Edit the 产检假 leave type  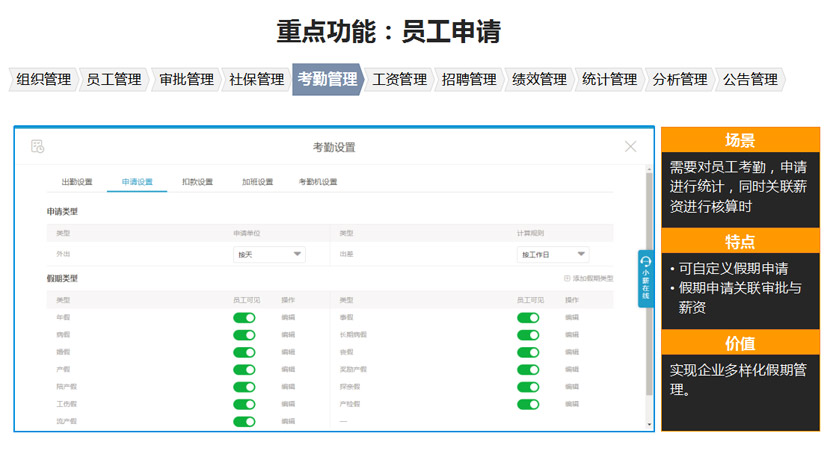[x=571, y=404]
